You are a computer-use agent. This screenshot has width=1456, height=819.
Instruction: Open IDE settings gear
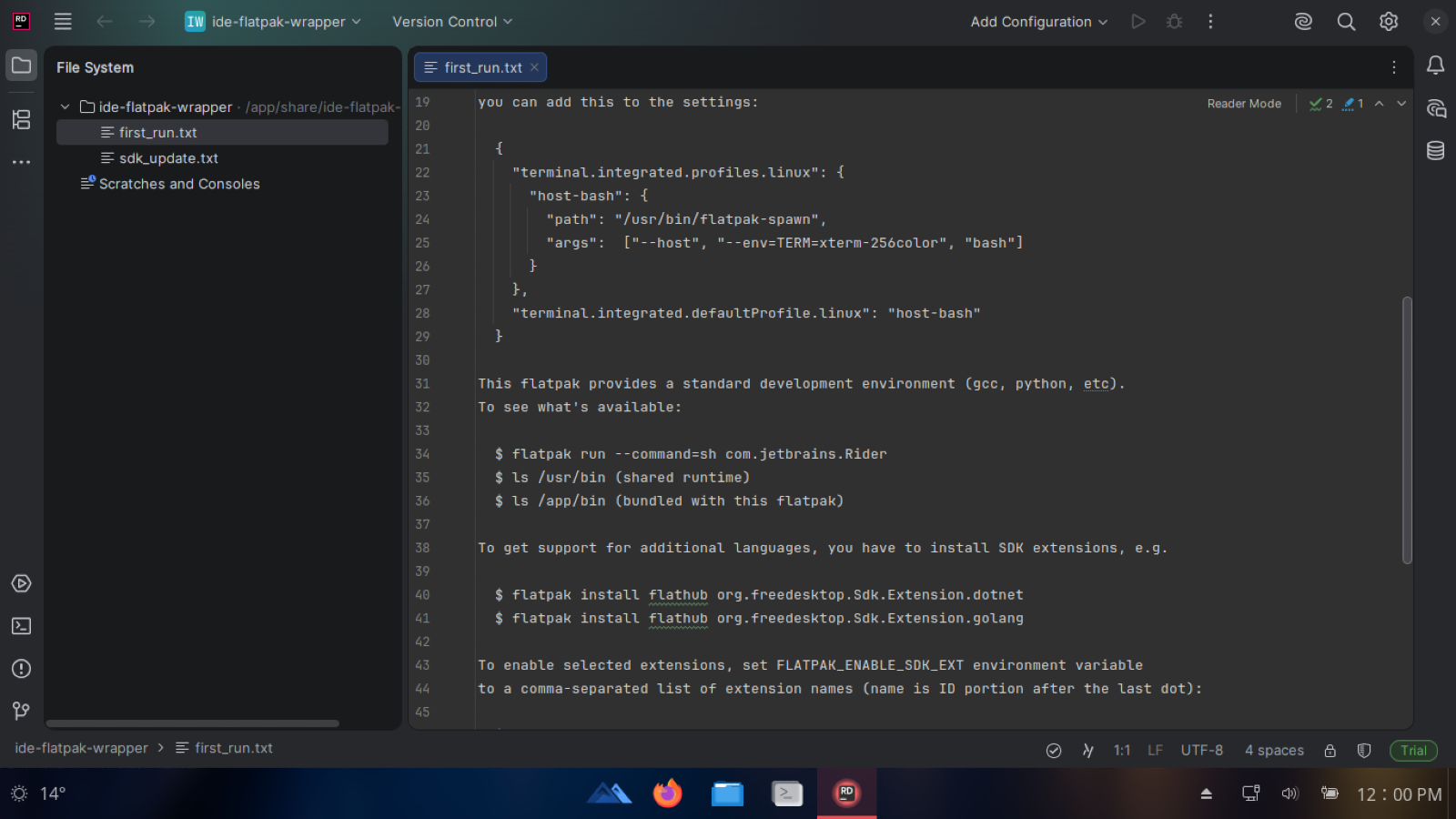click(x=1389, y=21)
